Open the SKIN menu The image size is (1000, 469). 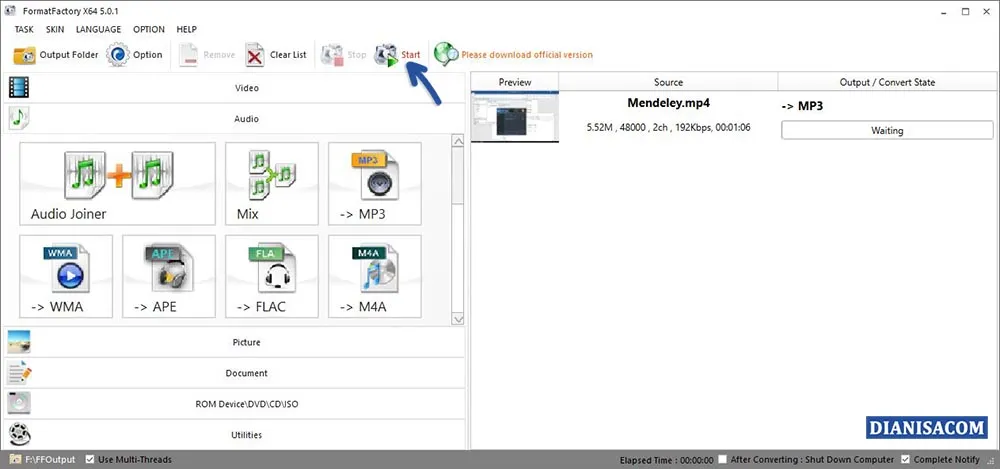pyautogui.click(x=54, y=29)
